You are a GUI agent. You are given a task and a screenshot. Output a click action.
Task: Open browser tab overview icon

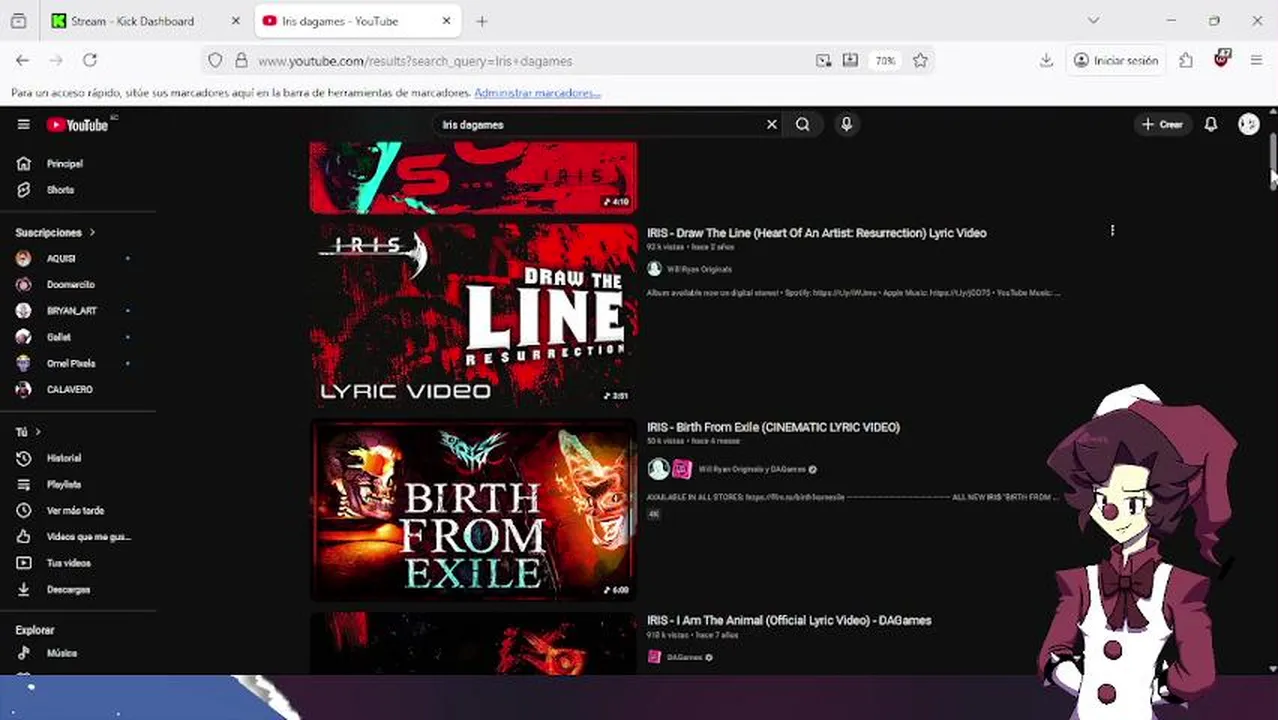[x=18, y=20]
